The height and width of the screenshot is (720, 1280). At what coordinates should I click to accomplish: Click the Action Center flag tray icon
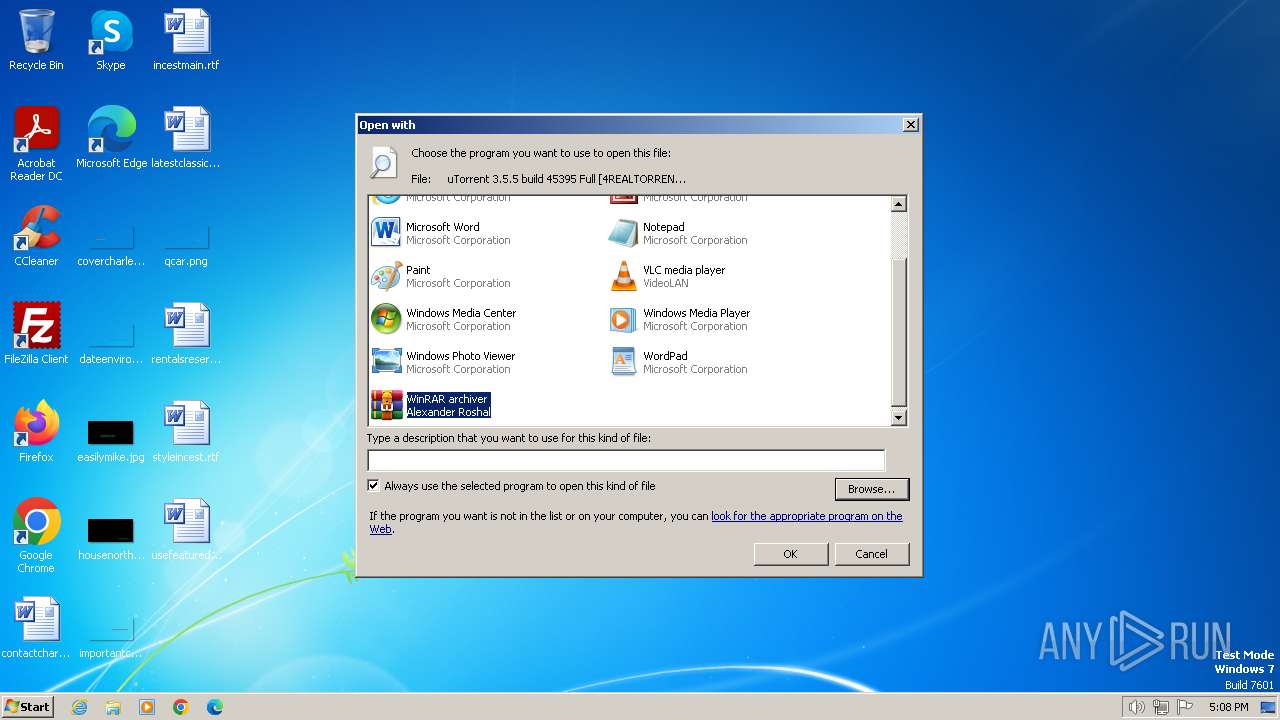click(x=1185, y=707)
